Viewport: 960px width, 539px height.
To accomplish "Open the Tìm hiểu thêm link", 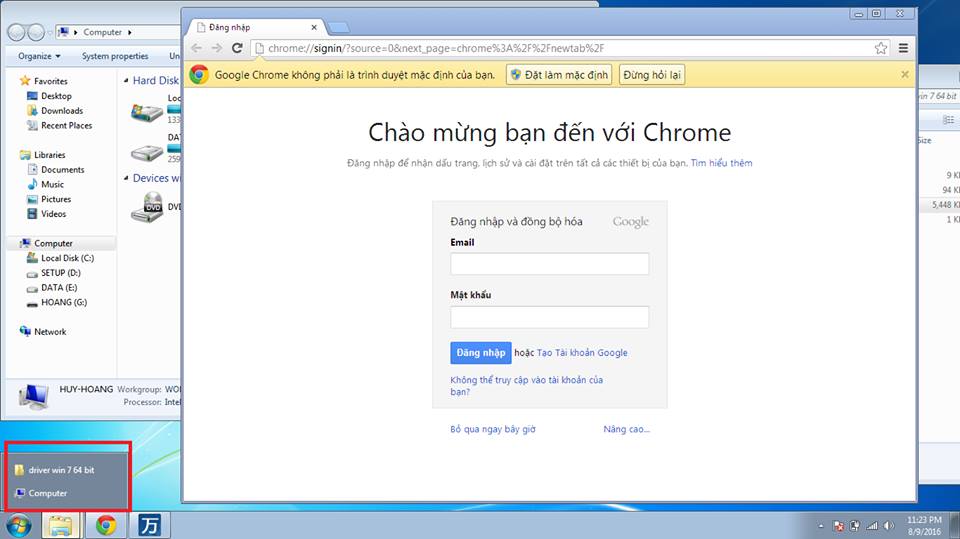I will (x=721, y=163).
